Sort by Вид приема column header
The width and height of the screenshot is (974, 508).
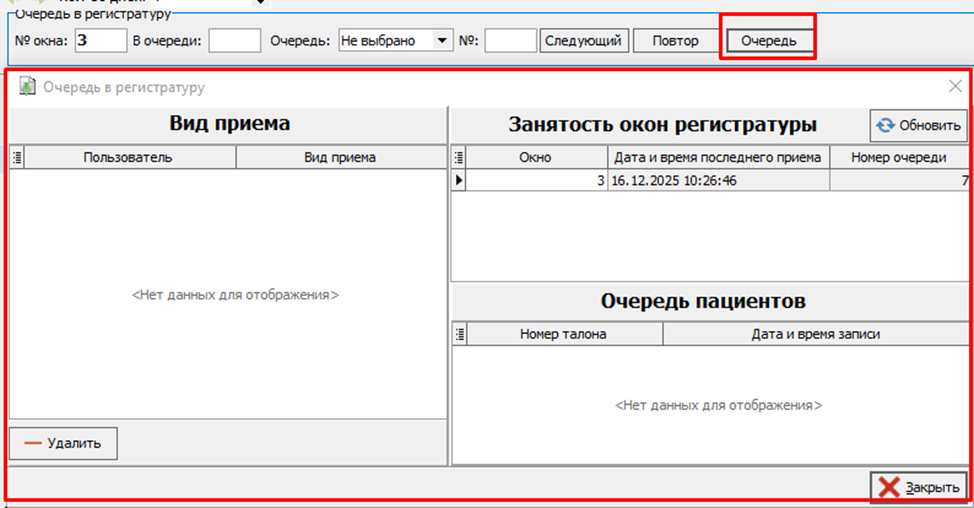point(340,157)
